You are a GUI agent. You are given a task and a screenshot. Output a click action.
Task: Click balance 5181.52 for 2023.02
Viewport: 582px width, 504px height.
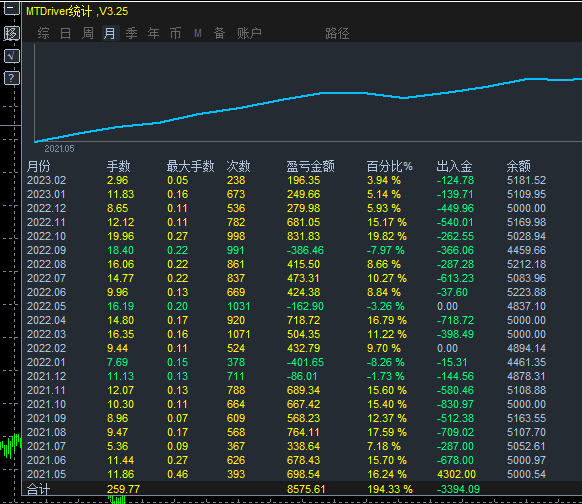527,180
